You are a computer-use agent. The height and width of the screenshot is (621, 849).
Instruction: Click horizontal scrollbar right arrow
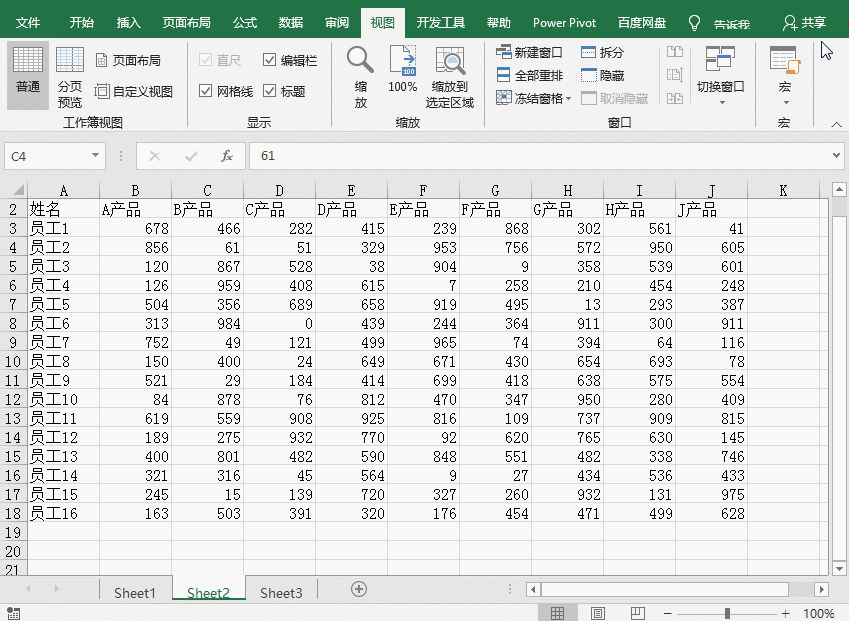pyautogui.click(x=822, y=589)
